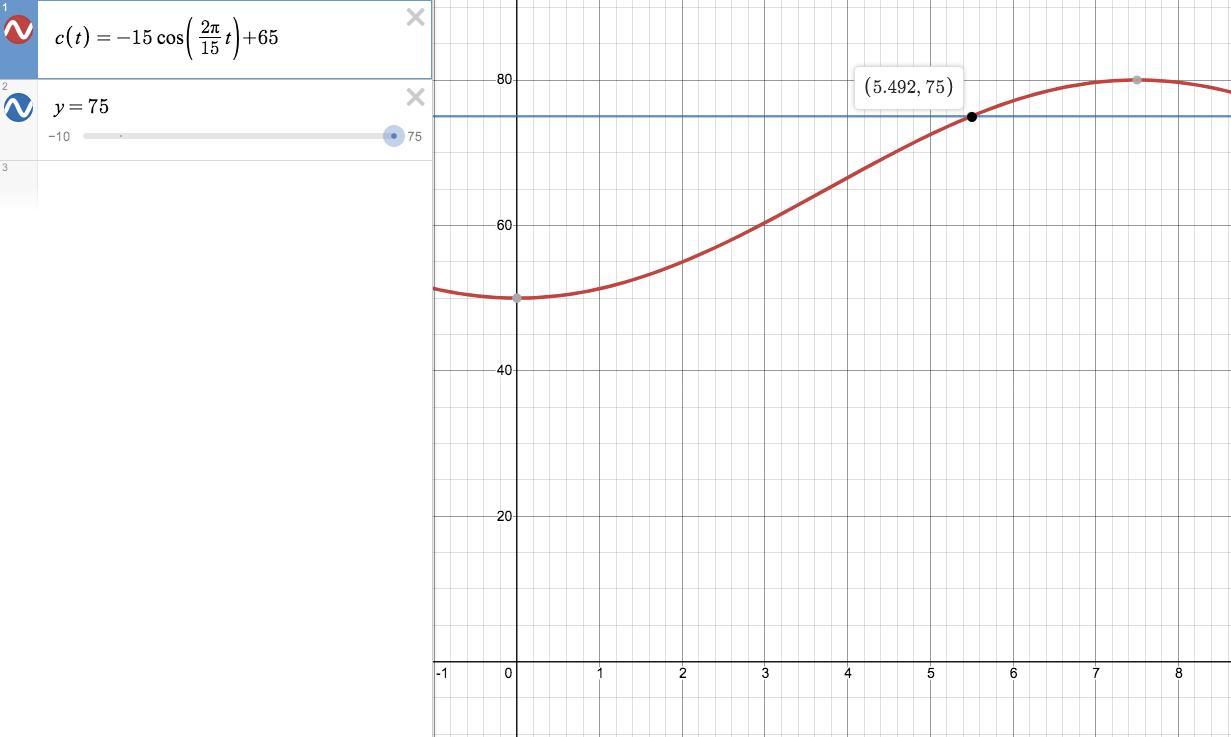Click the slider track middle
The image size is (1231, 737).
click(239, 136)
